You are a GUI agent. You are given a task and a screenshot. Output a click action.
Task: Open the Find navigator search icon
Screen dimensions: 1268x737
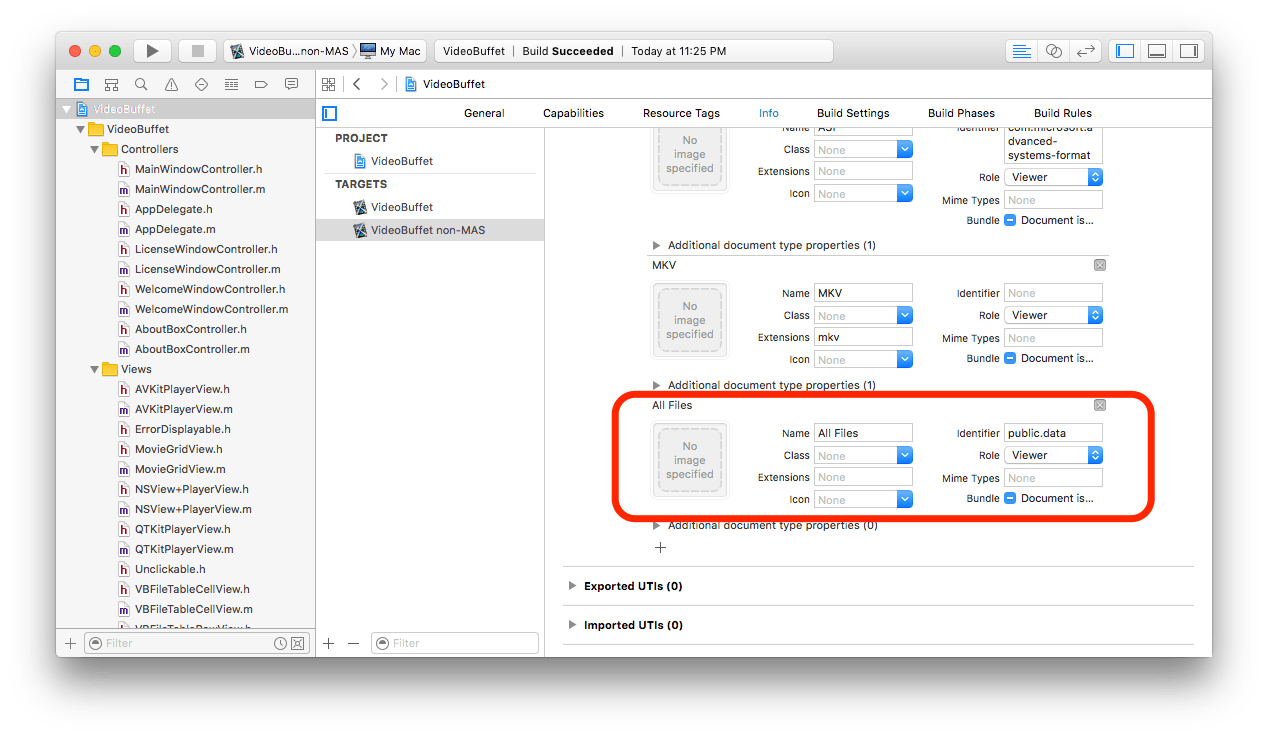click(x=141, y=84)
